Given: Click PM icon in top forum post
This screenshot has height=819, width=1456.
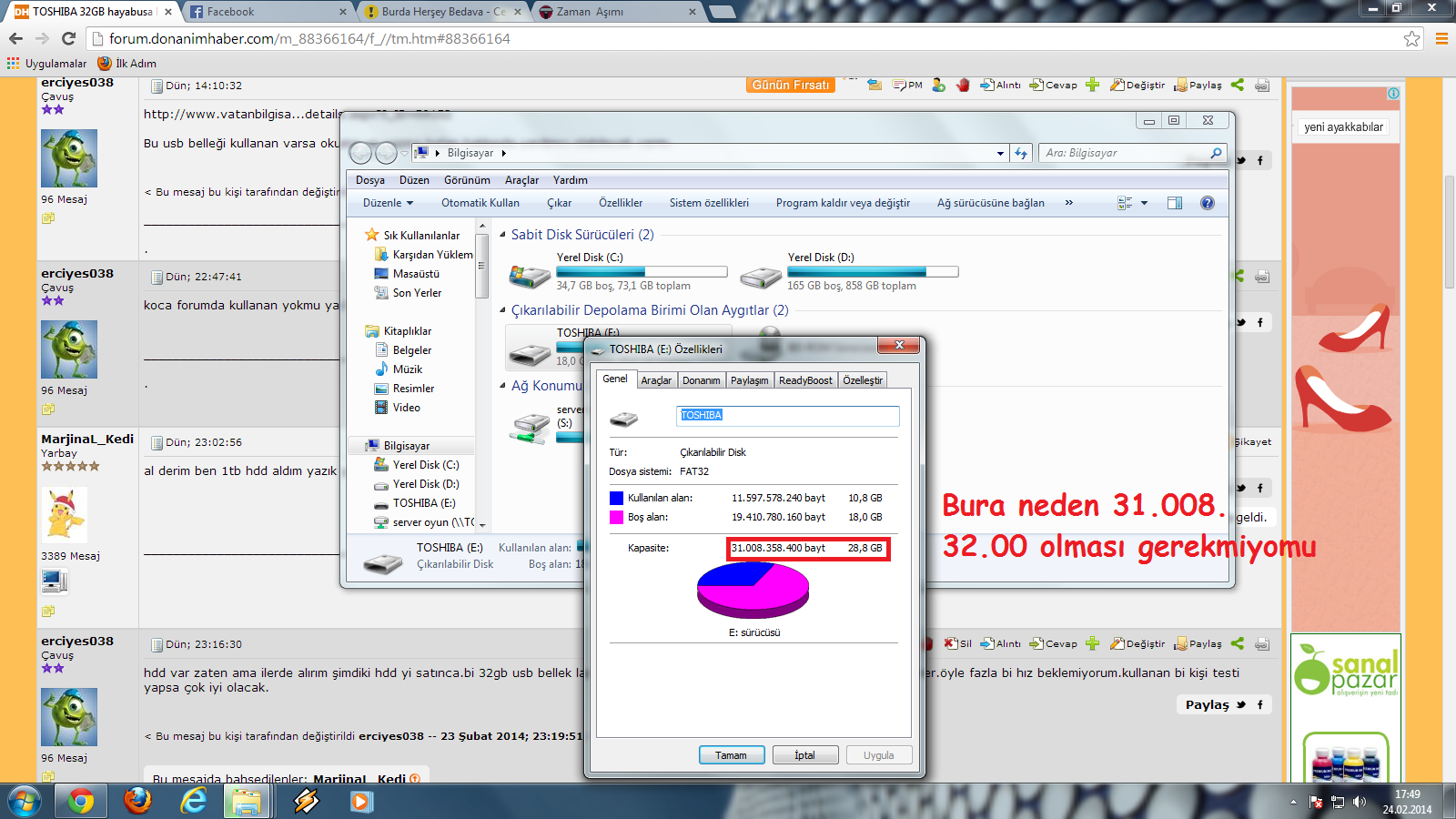Looking at the screenshot, I should point(907,85).
